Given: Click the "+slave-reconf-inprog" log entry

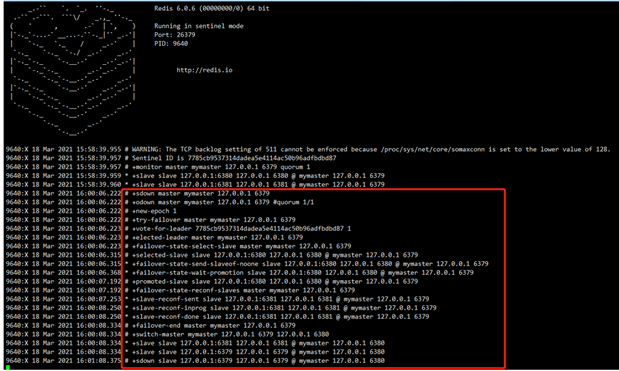Looking at the screenshot, I should [x=221, y=308].
